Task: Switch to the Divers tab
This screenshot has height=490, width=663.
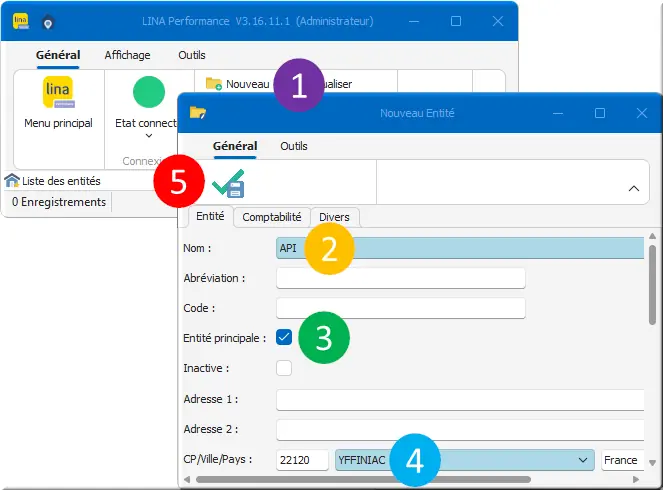Action: click(x=334, y=217)
